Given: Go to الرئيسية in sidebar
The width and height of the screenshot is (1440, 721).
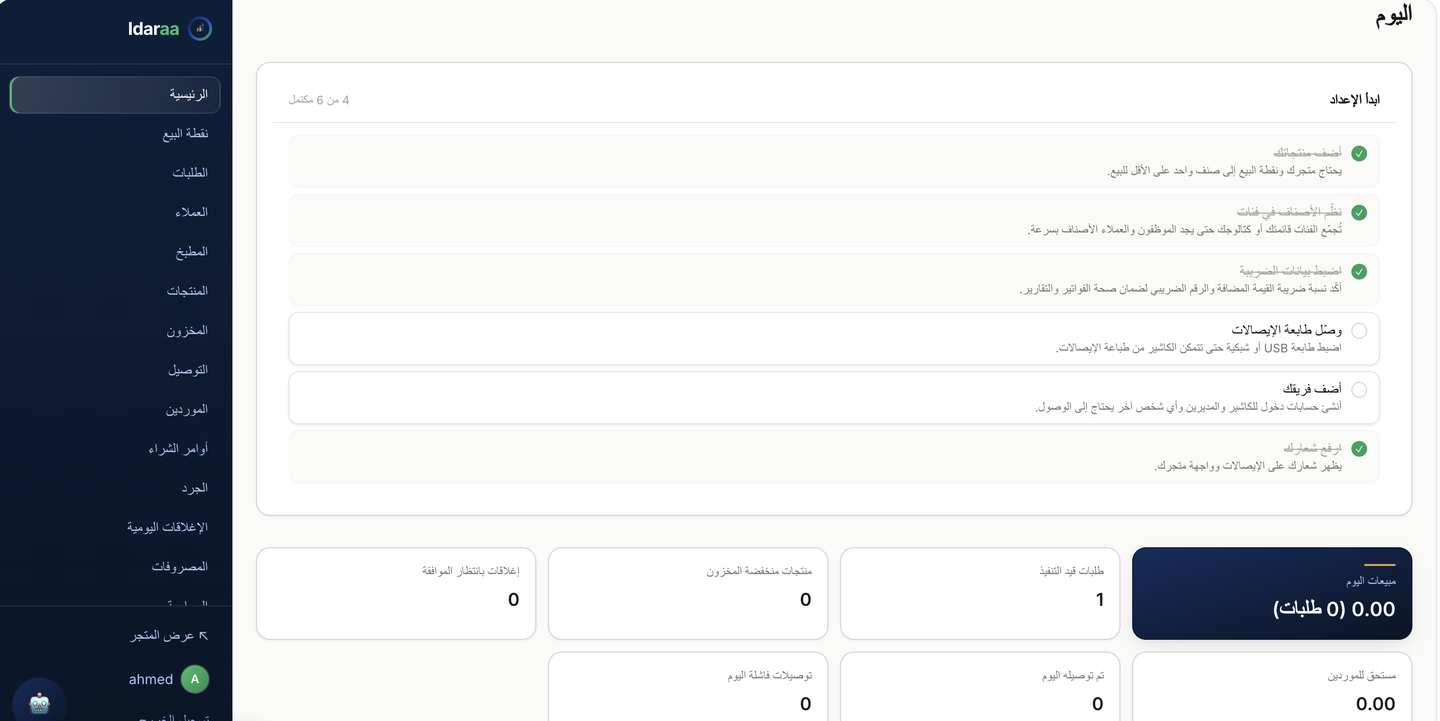Looking at the screenshot, I should coord(115,95).
